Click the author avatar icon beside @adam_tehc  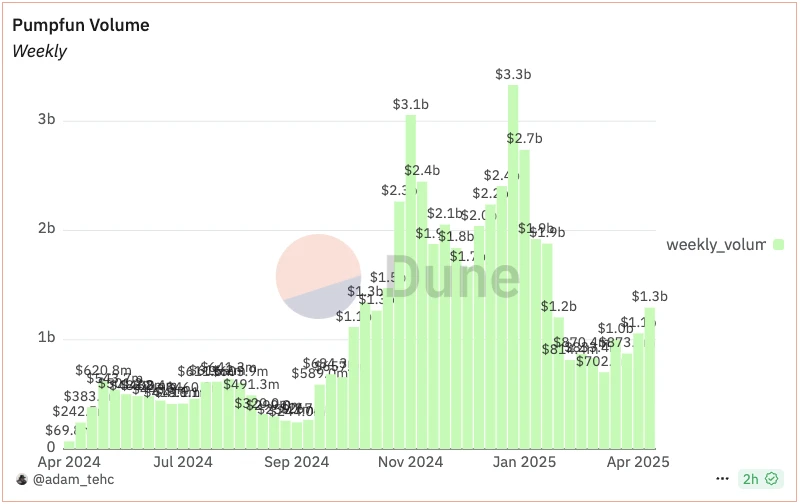(x=21, y=479)
